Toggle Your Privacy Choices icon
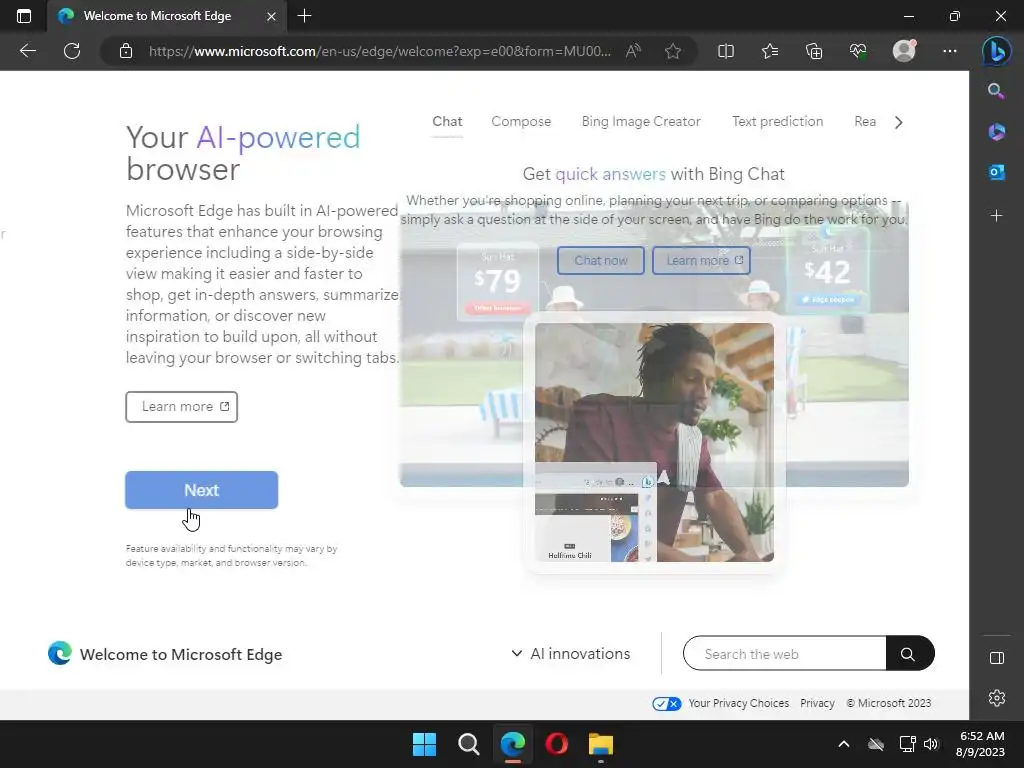 [667, 703]
